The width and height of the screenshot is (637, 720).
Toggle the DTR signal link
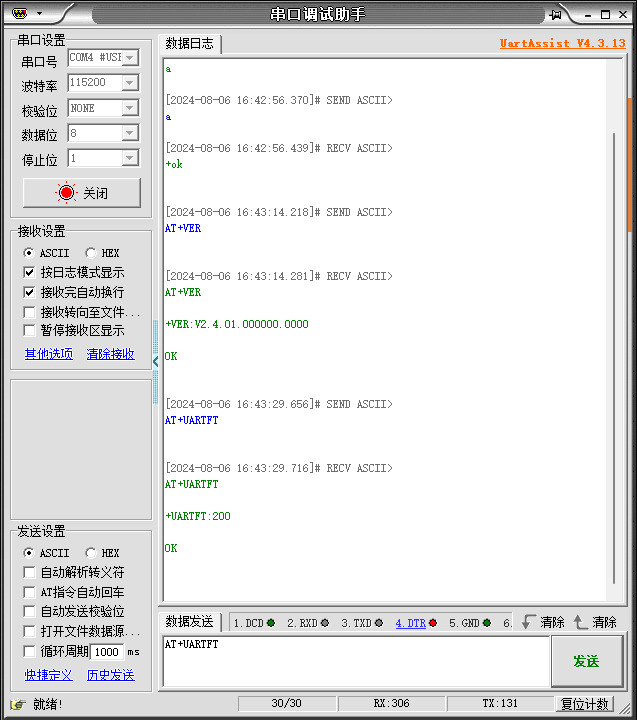[x=411, y=623]
